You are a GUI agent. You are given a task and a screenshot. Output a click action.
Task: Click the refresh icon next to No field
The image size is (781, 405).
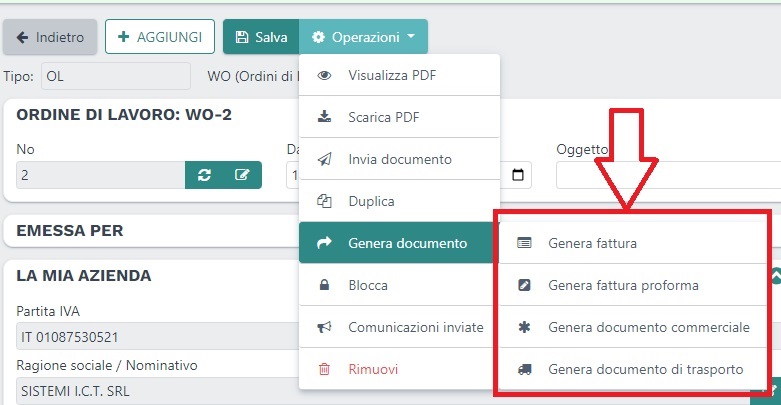coord(204,175)
